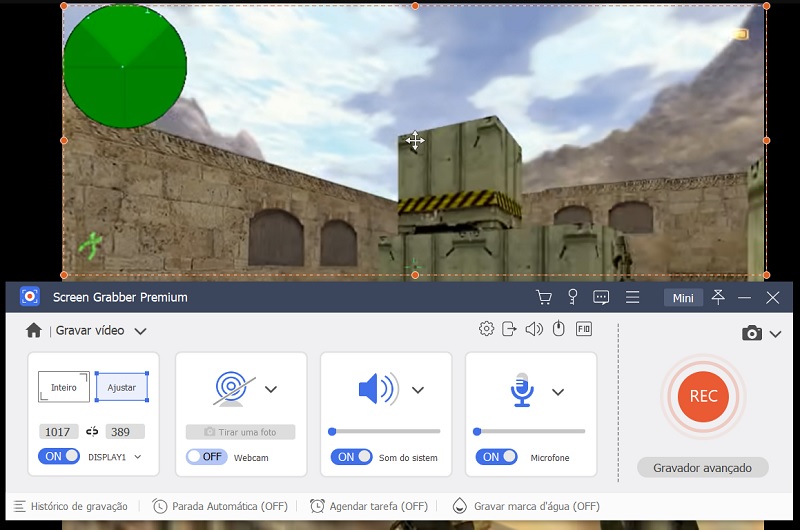The width and height of the screenshot is (800, 530).
Task: Open Gravar marca d'água (OFF) option
Action: 526,506
